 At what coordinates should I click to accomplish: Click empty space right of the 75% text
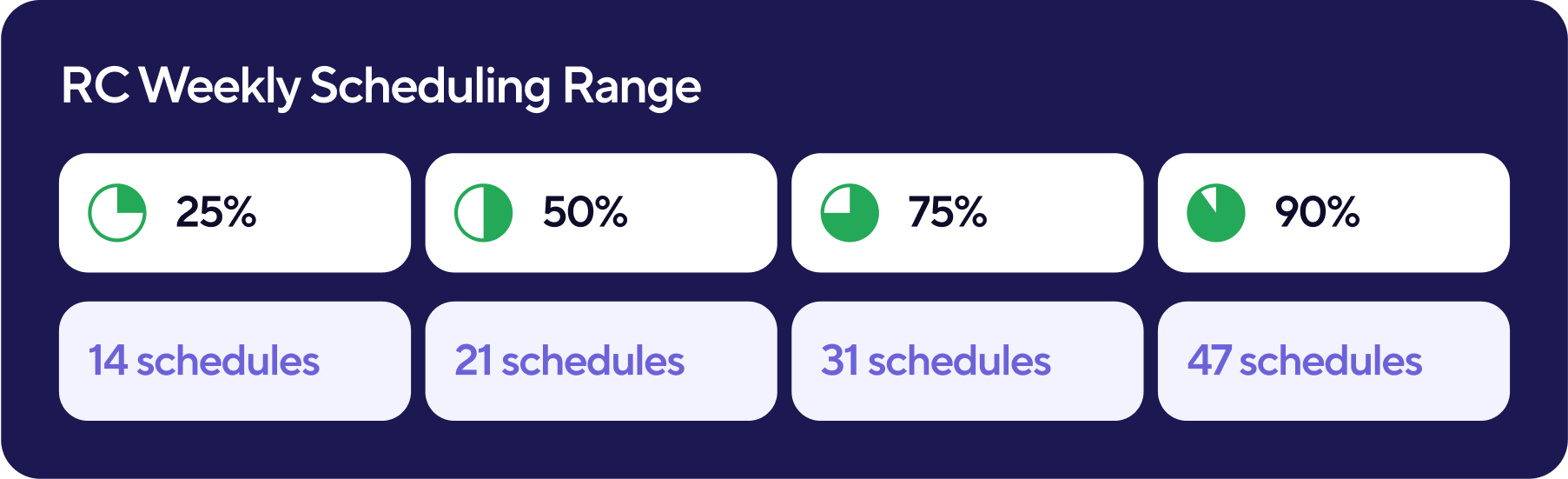1064,213
